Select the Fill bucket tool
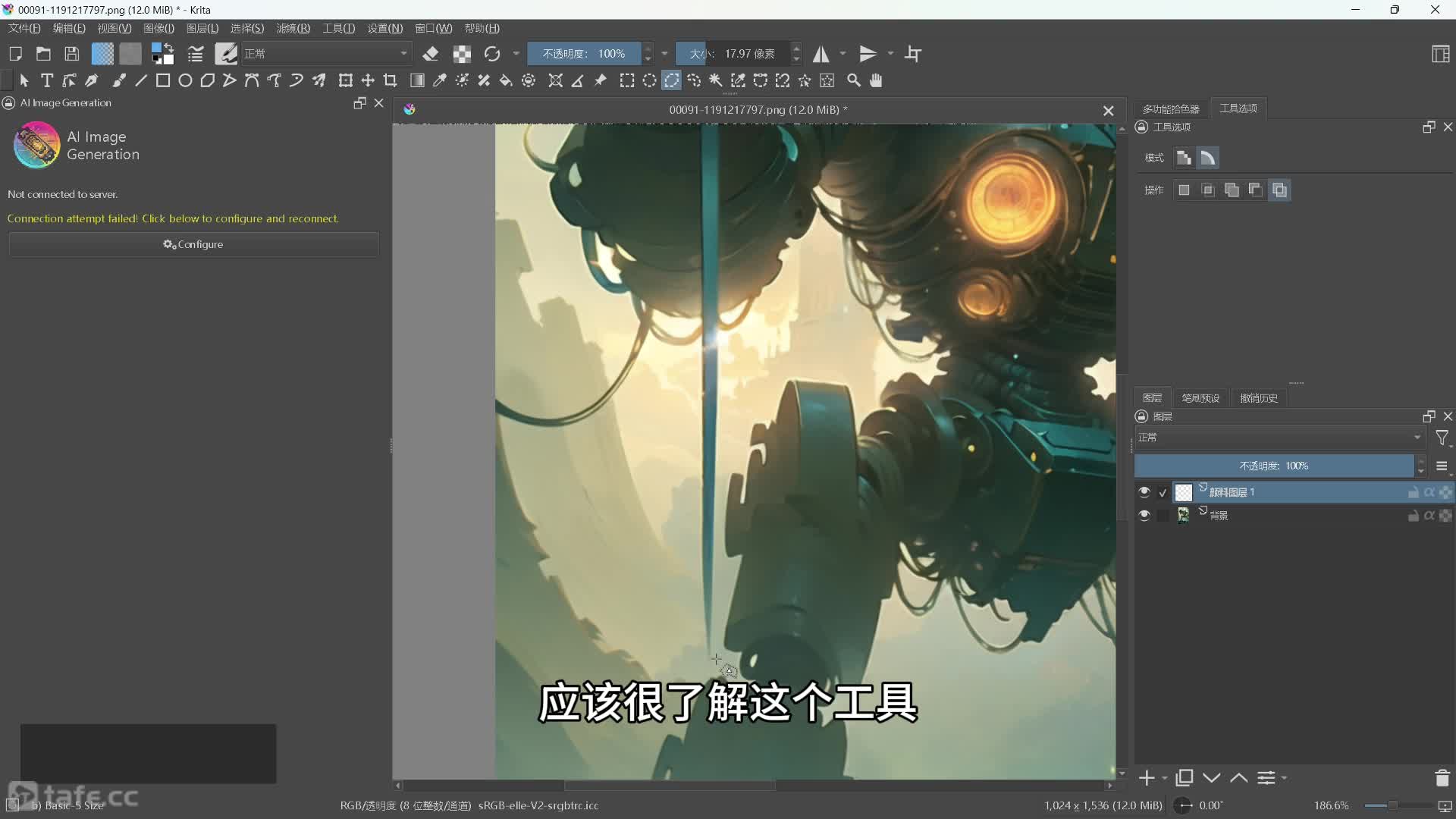The image size is (1456, 819). [x=506, y=80]
